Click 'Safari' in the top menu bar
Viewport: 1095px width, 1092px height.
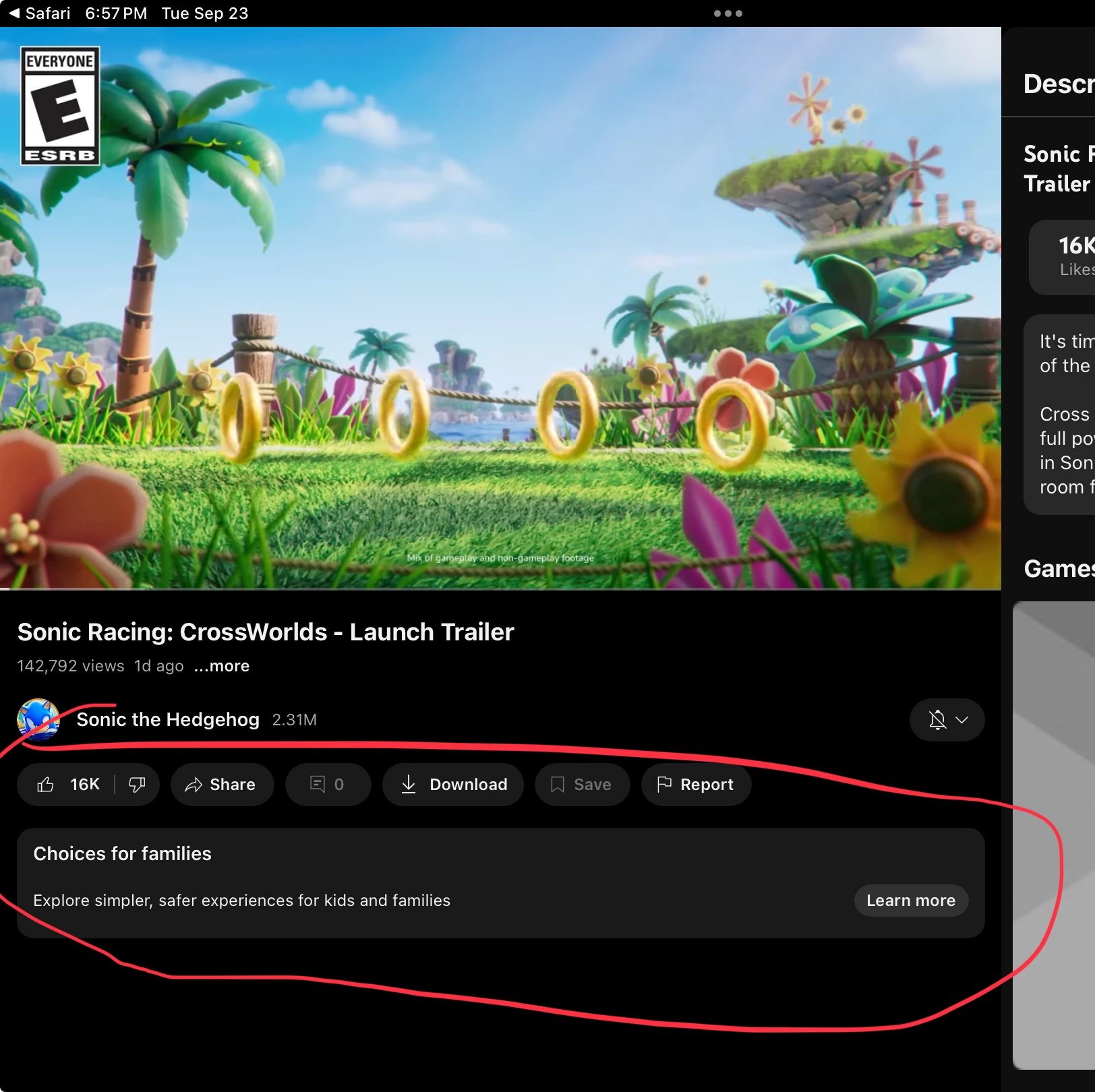click(x=47, y=13)
